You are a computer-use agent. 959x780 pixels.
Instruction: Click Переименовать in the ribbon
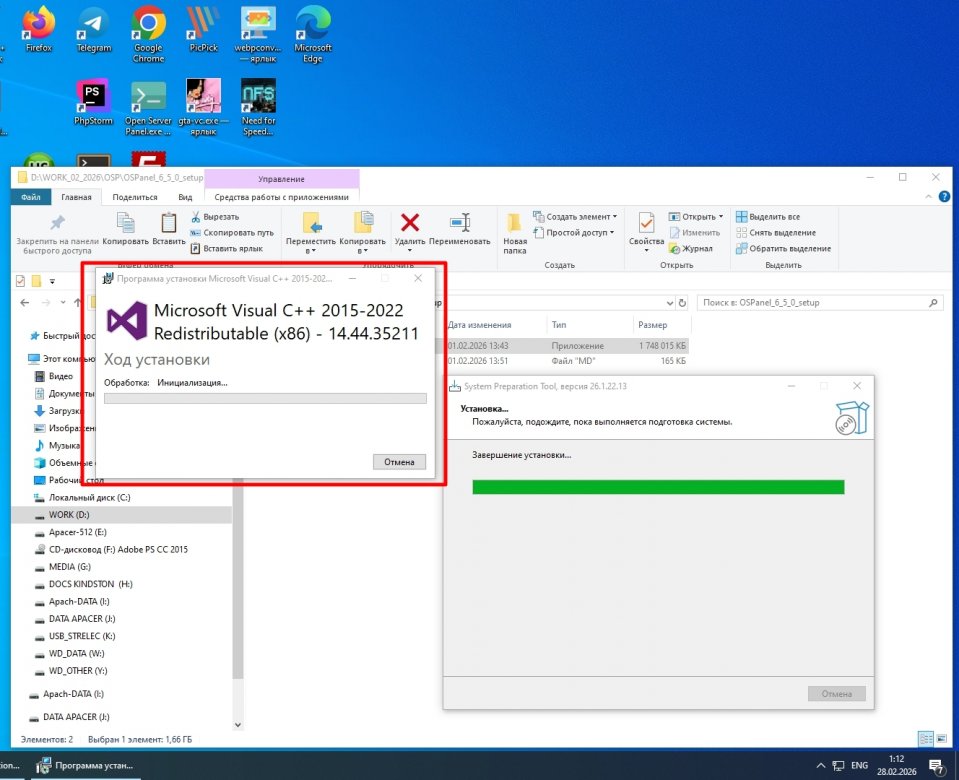pos(460,229)
